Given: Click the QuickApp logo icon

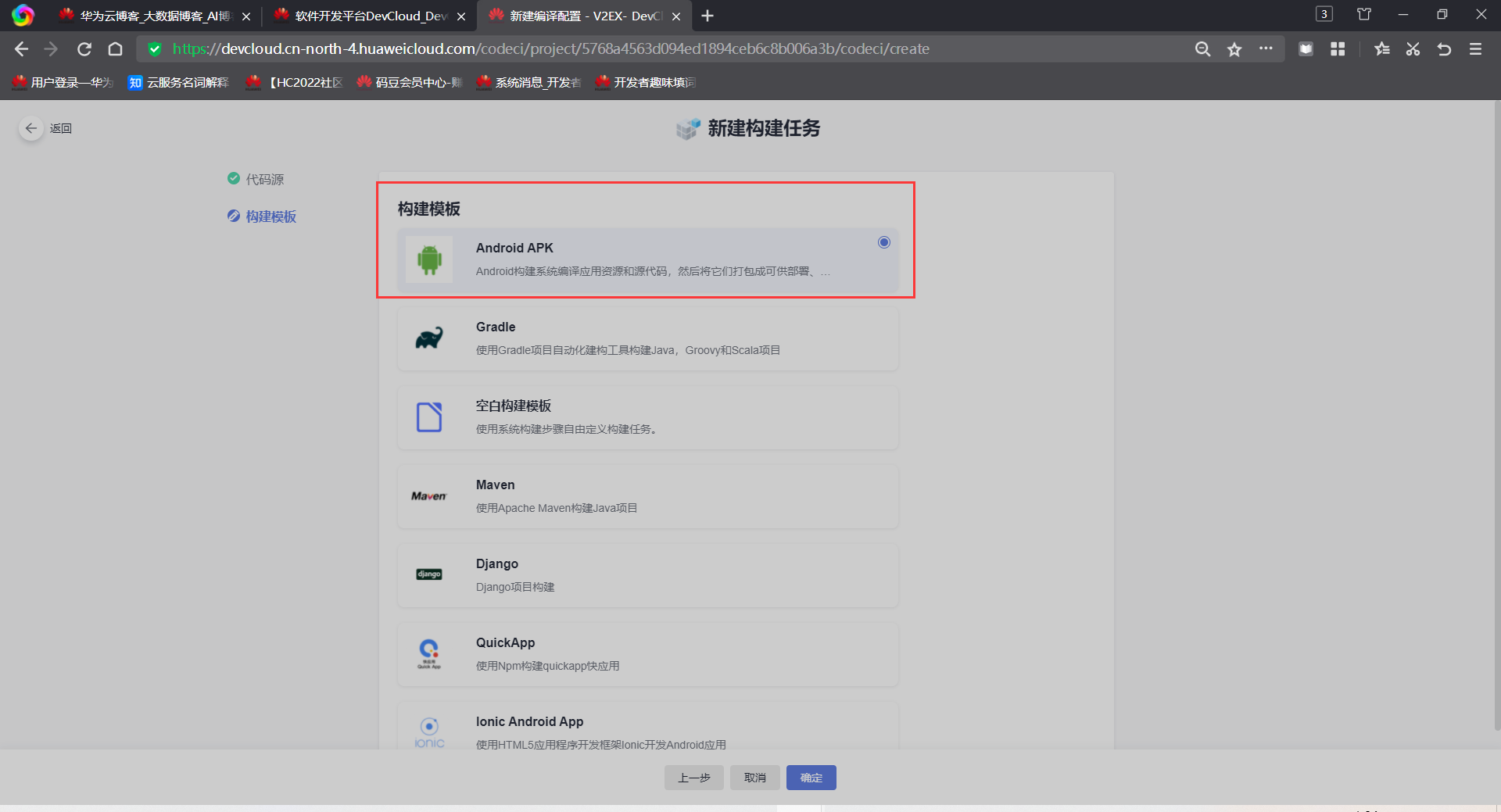Looking at the screenshot, I should 429,654.
